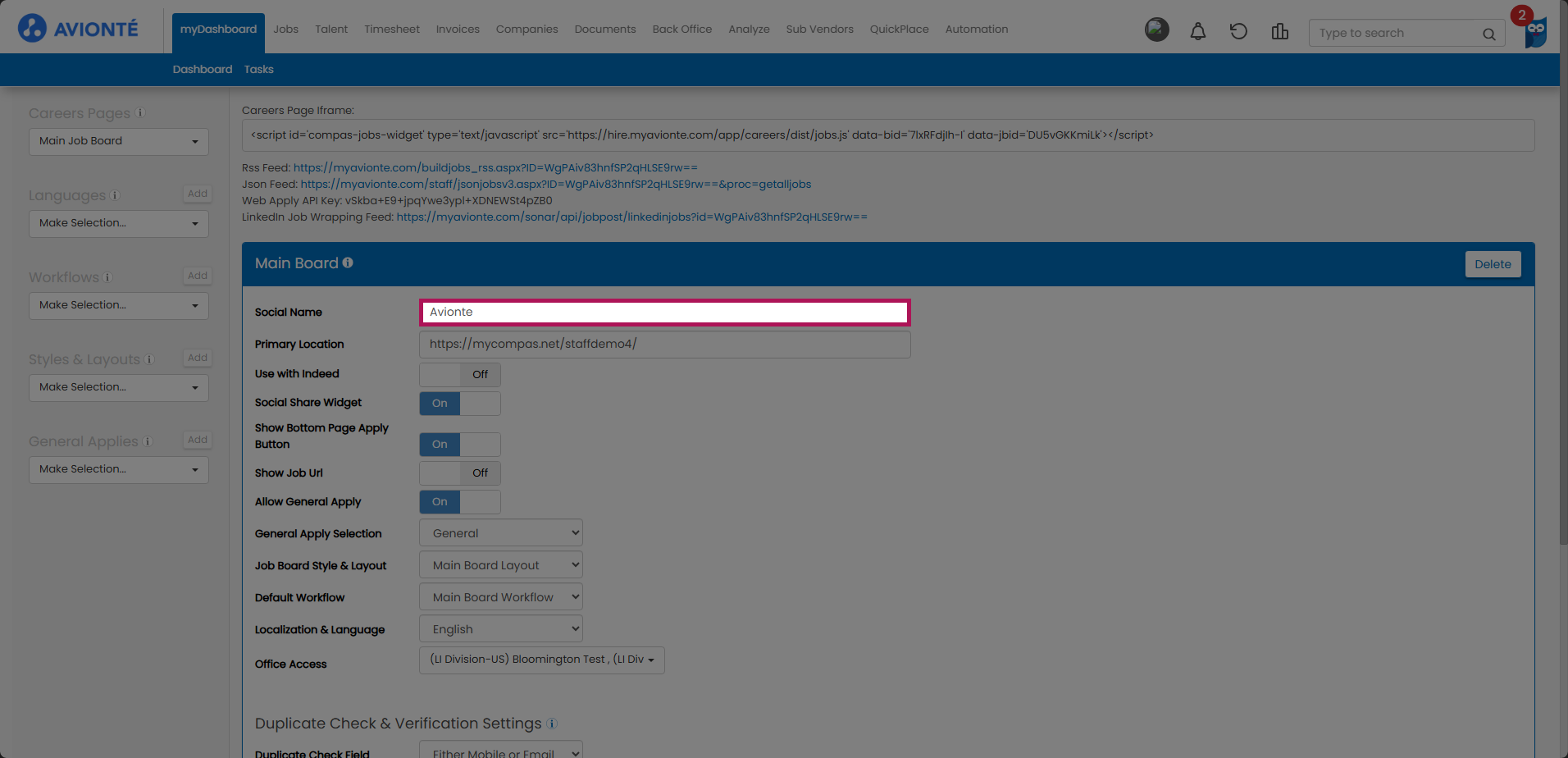1568x758 pixels.
Task: Click the Avionte logo
Action: click(x=78, y=29)
